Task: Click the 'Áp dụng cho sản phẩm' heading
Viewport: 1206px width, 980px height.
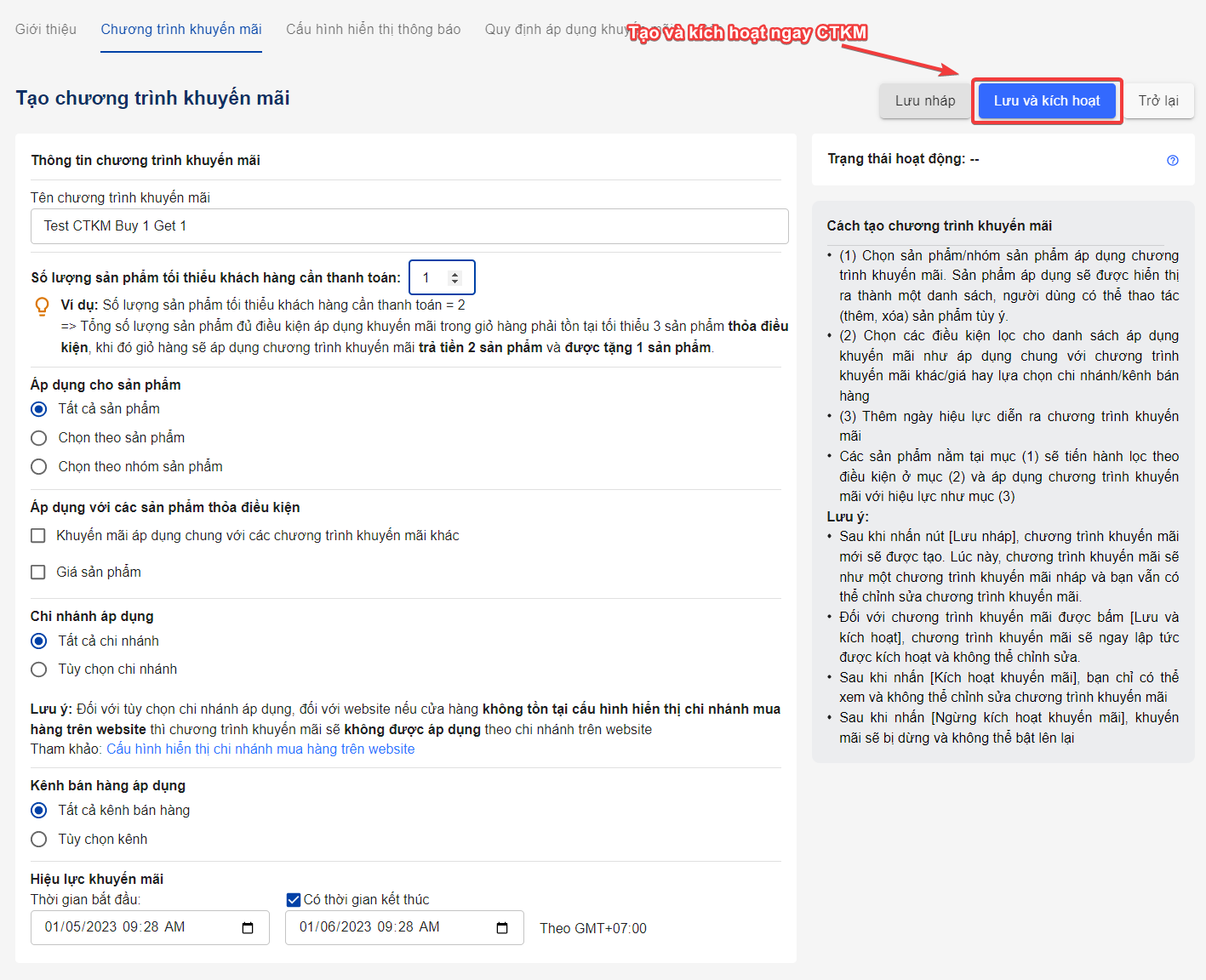Action: [x=106, y=385]
